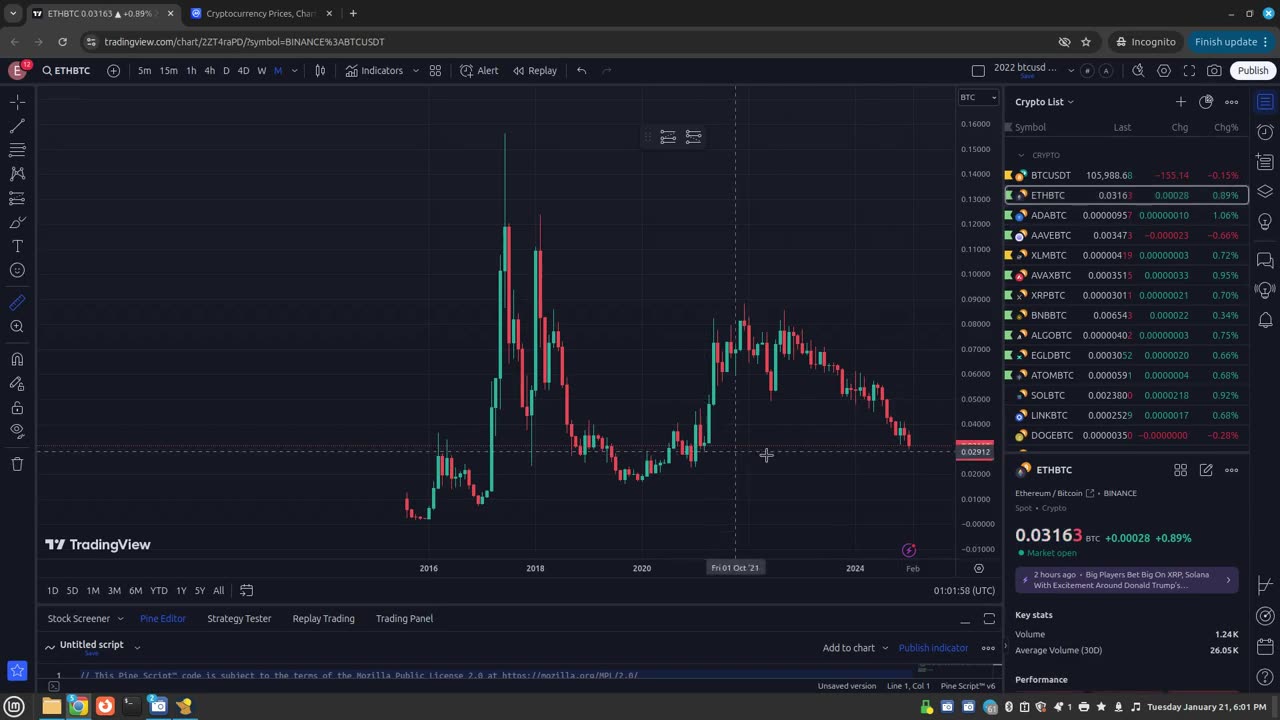Open the forecasting and measurement tools
The width and height of the screenshot is (1280, 720).
[x=17, y=198]
